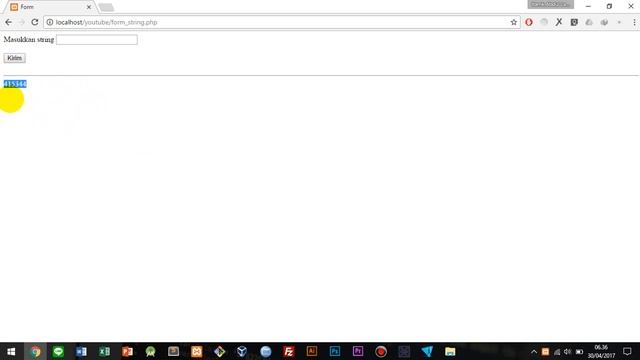Open the blue globe taskbar icon
Viewport: 640px width, 360px height.
[x=265, y=351]
